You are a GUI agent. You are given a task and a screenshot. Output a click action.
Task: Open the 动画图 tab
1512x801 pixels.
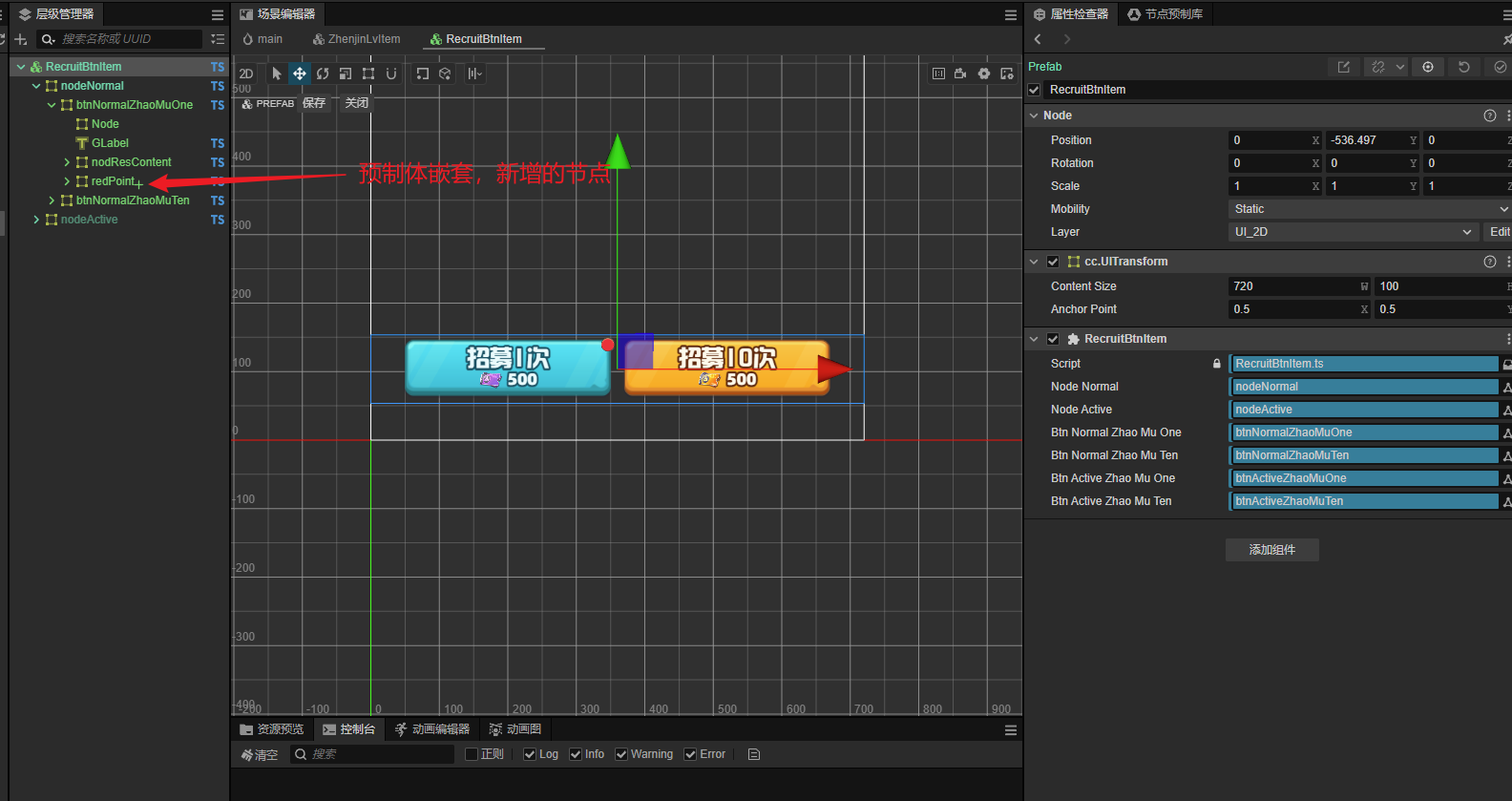[x=515, y=729]
